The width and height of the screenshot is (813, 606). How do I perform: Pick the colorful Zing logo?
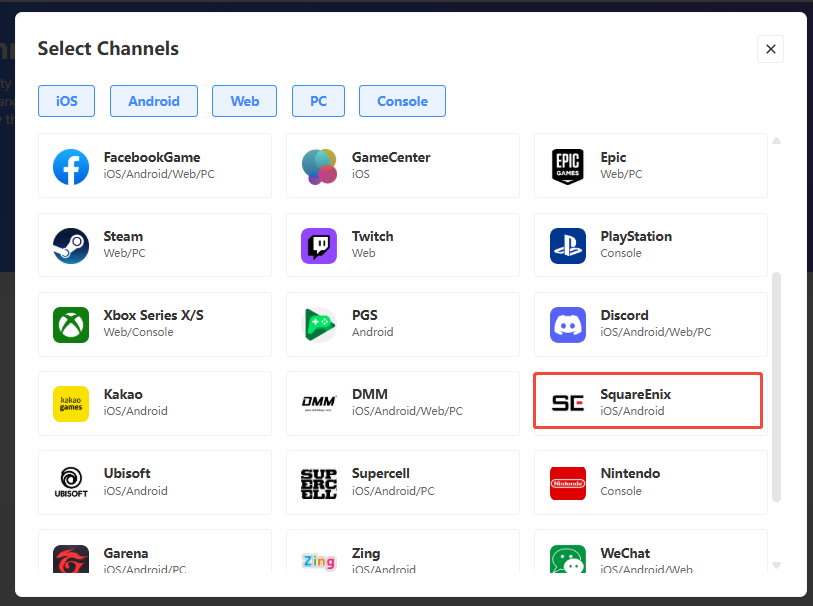pos(319,561)
